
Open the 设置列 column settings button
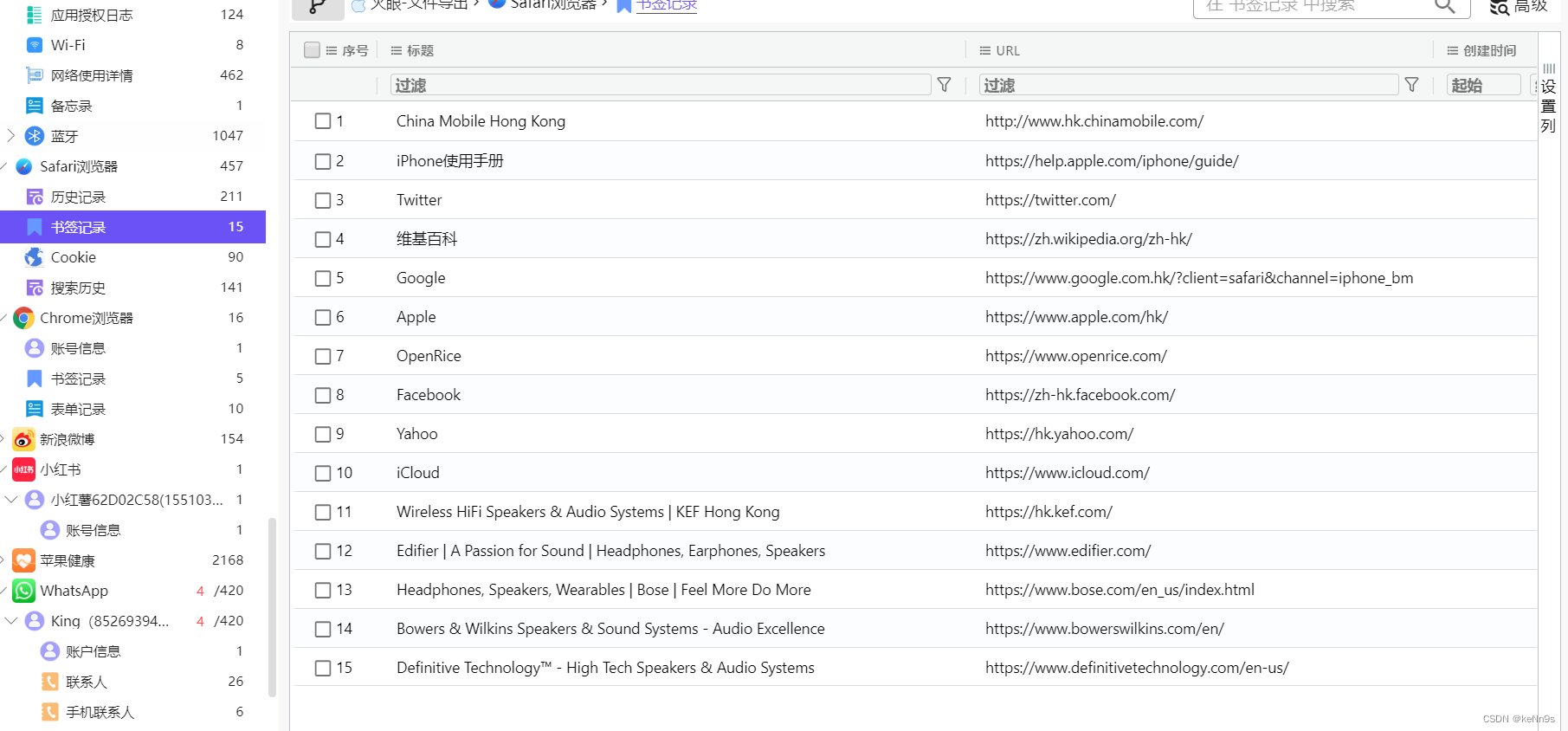(1549, 98)
